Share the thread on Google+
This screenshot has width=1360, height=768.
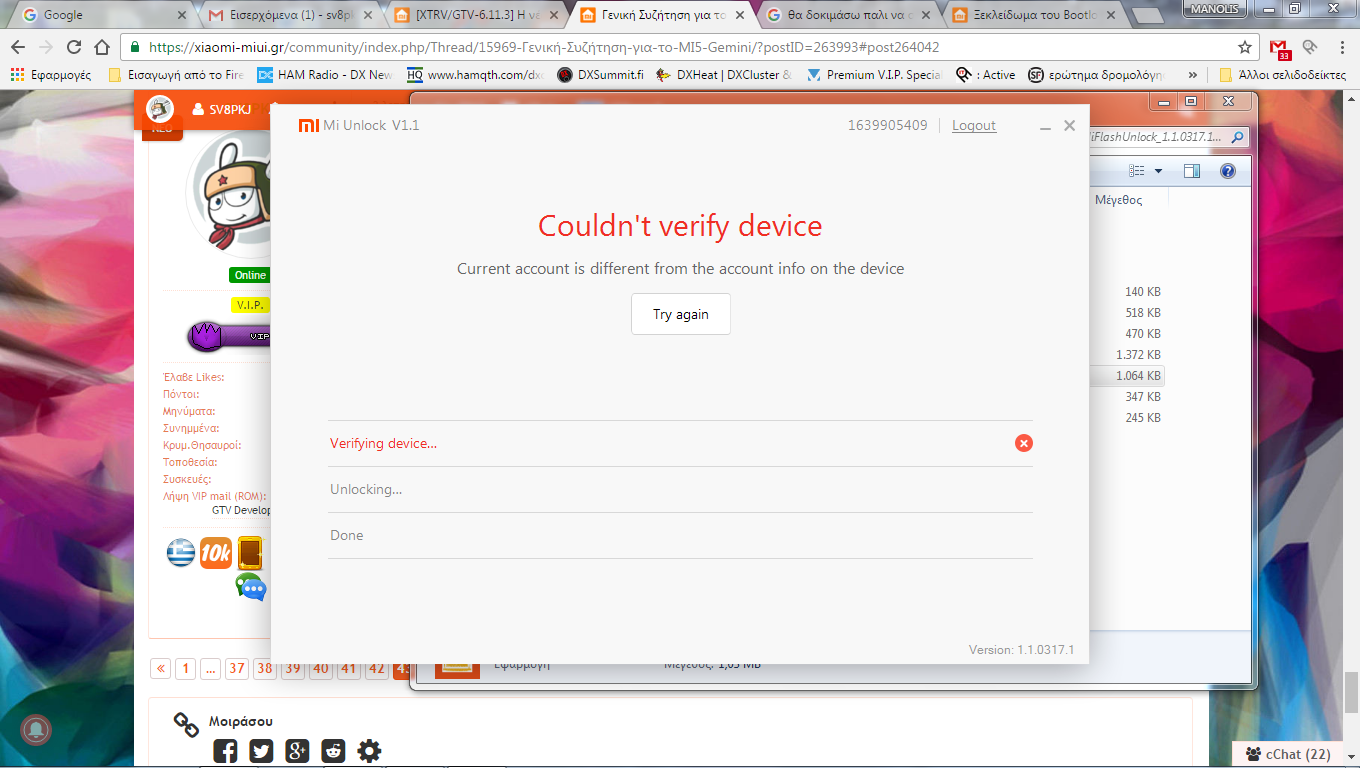point(297,751)
